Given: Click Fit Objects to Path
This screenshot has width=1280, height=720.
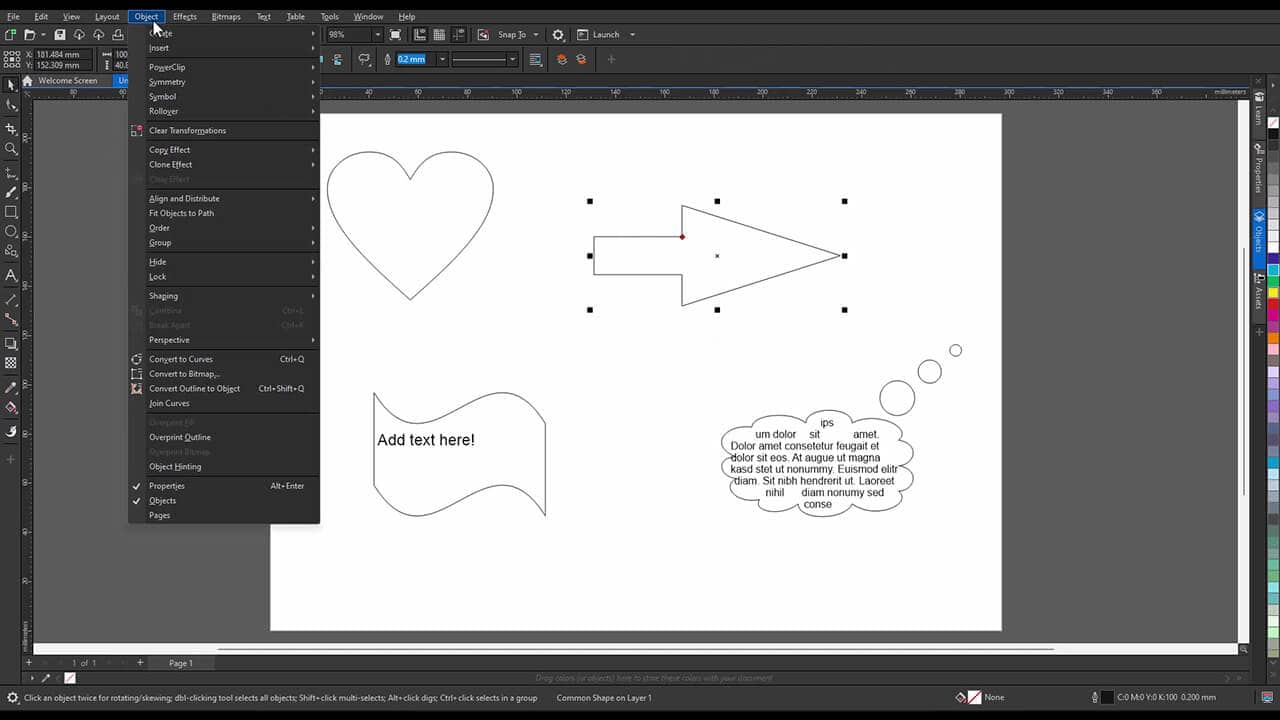Looking at the screenshot, I should click(224, 213).
